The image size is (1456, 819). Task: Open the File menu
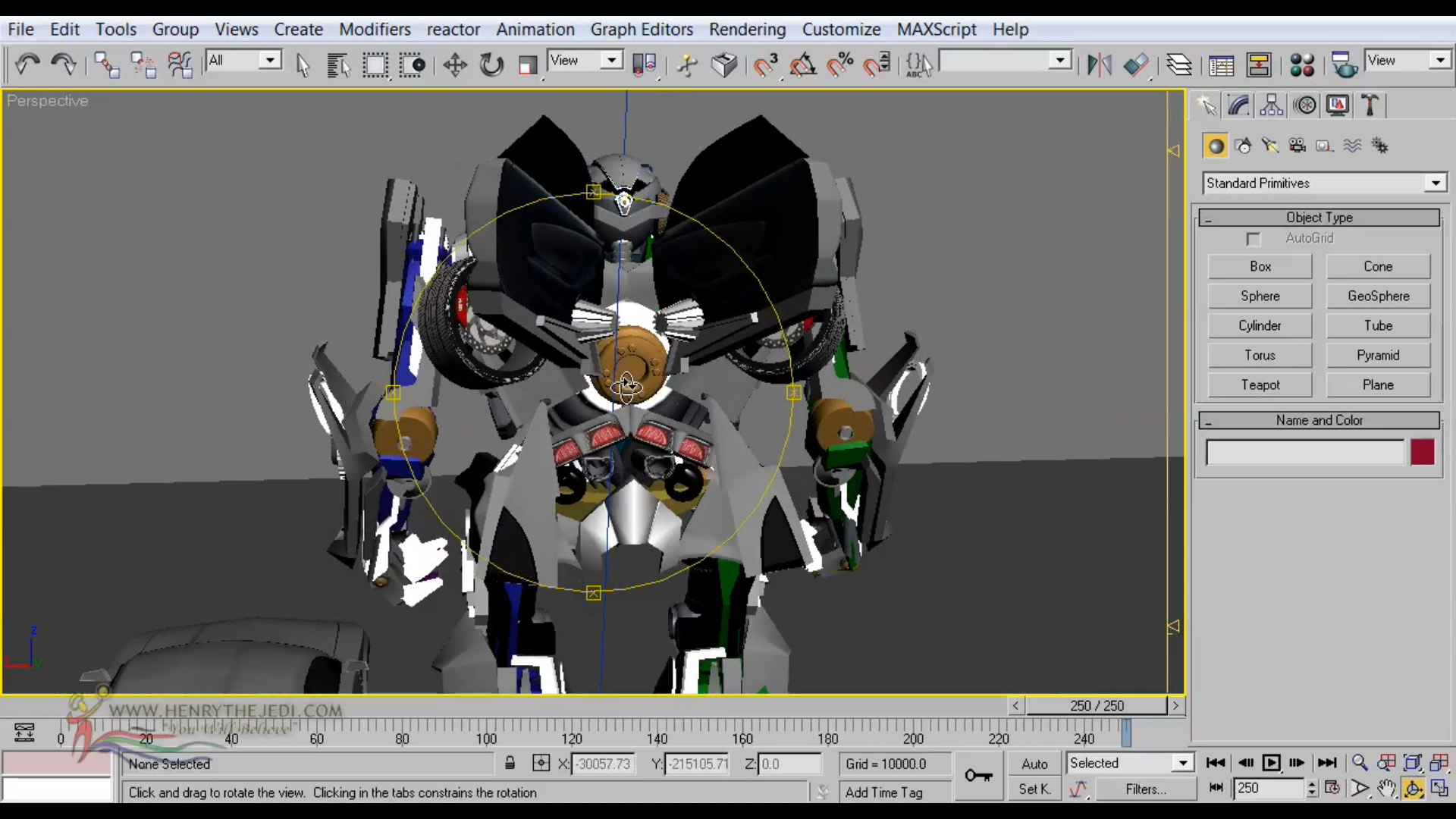(x=20, y=29)
